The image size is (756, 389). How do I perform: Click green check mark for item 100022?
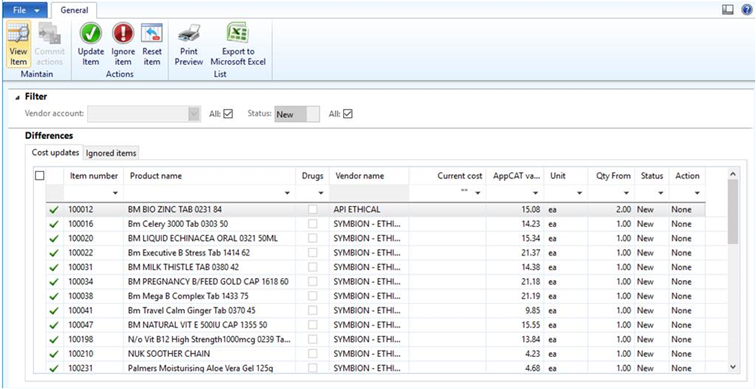(x=54, y=254)
